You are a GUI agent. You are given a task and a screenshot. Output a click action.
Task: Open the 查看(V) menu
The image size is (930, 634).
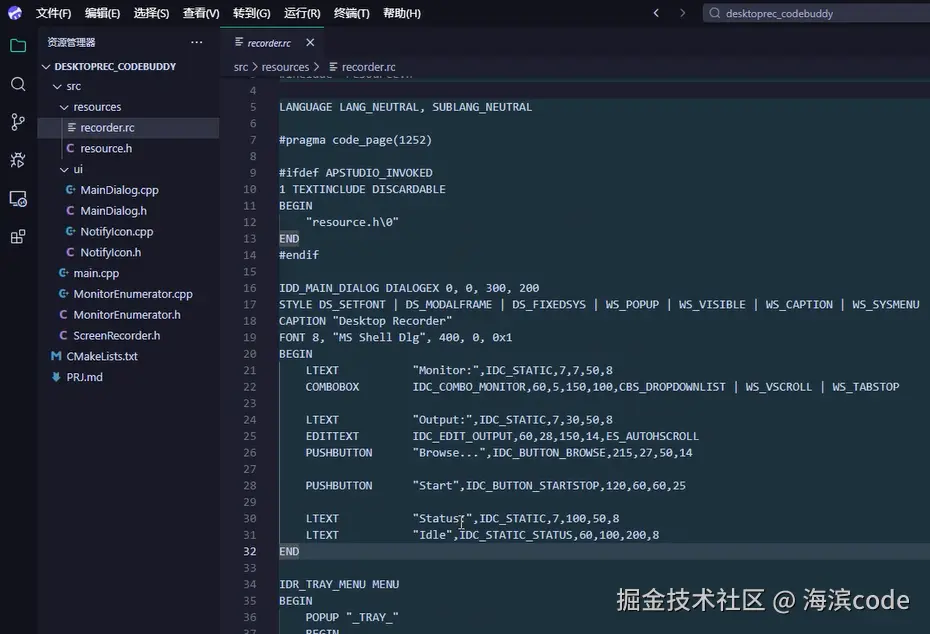tap(201, 13)
